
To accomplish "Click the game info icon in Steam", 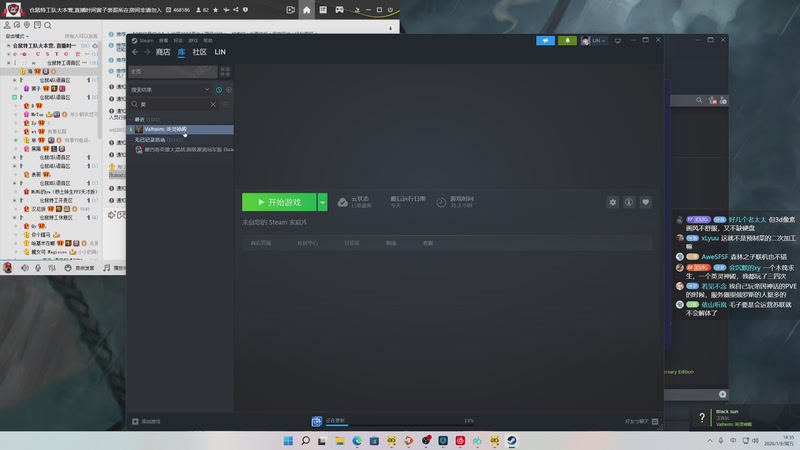I will [x=629, y=202].
